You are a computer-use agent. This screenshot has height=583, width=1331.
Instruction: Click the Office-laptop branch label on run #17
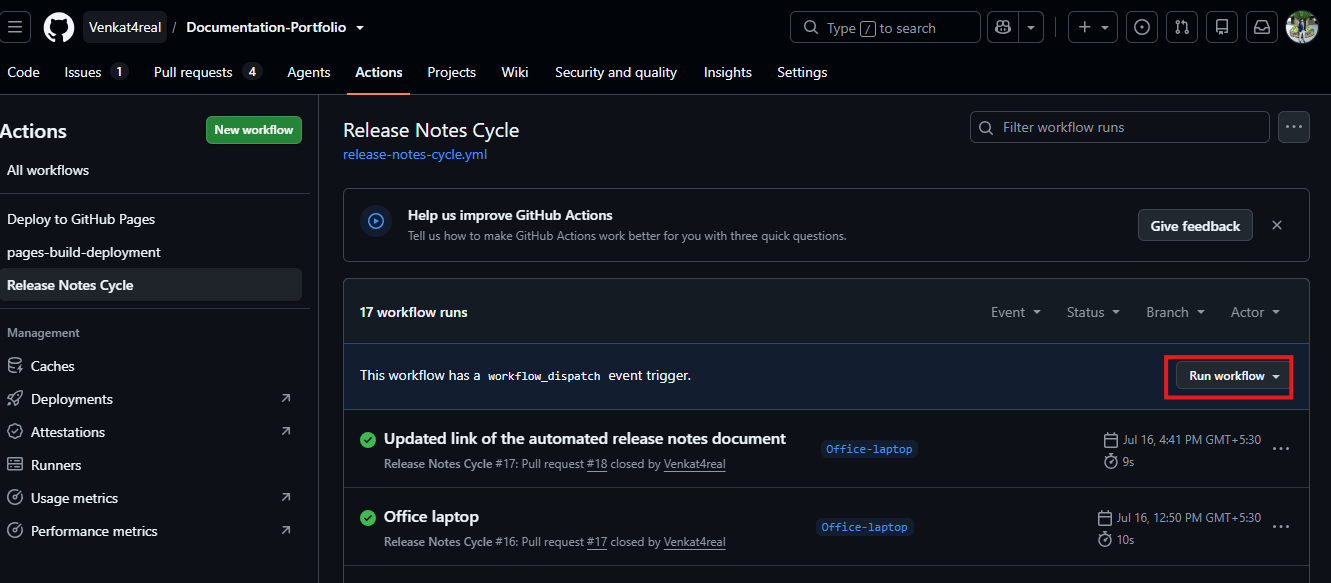pyautogui.click(x=869, y=449)
